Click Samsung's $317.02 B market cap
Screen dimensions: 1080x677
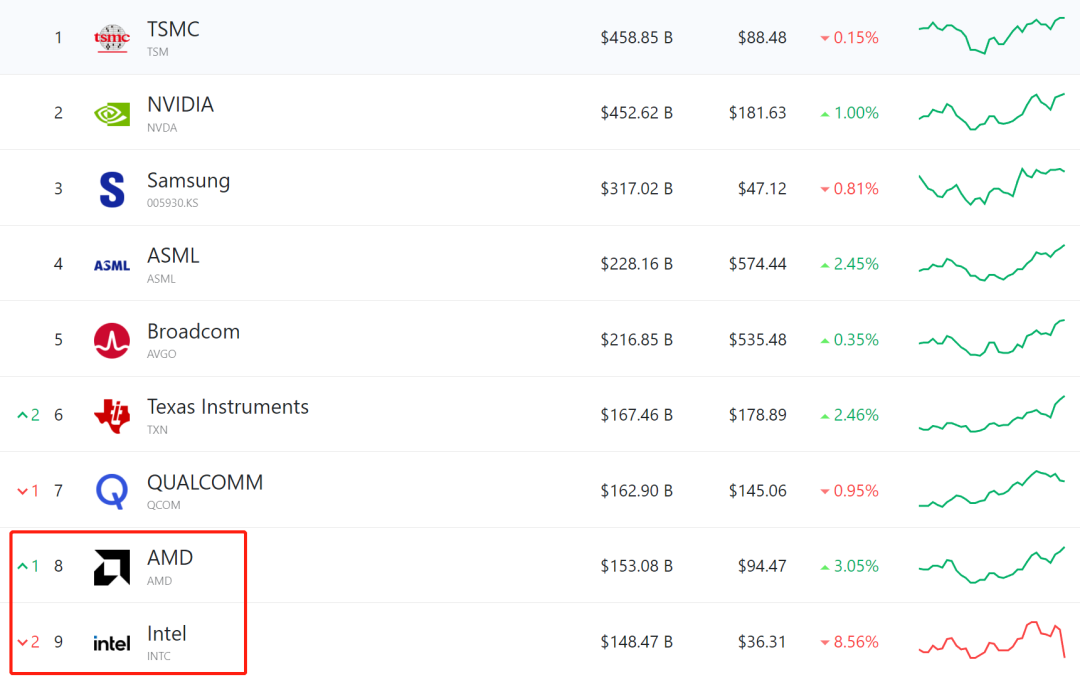tap(636, 189)
